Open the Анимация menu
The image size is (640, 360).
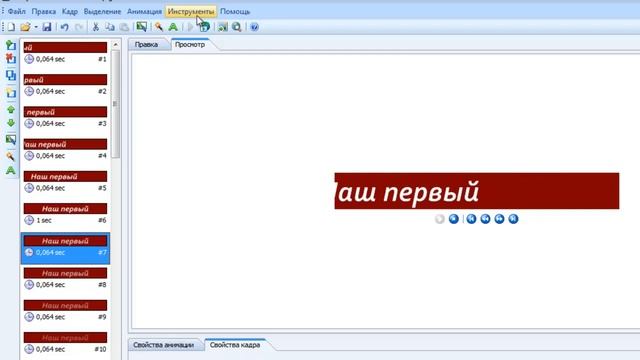point(144,11)
